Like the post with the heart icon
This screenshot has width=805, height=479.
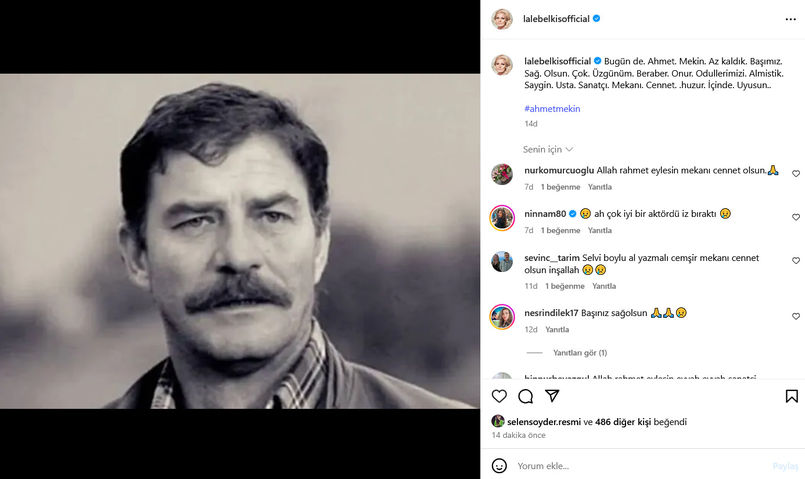point(499,396)
